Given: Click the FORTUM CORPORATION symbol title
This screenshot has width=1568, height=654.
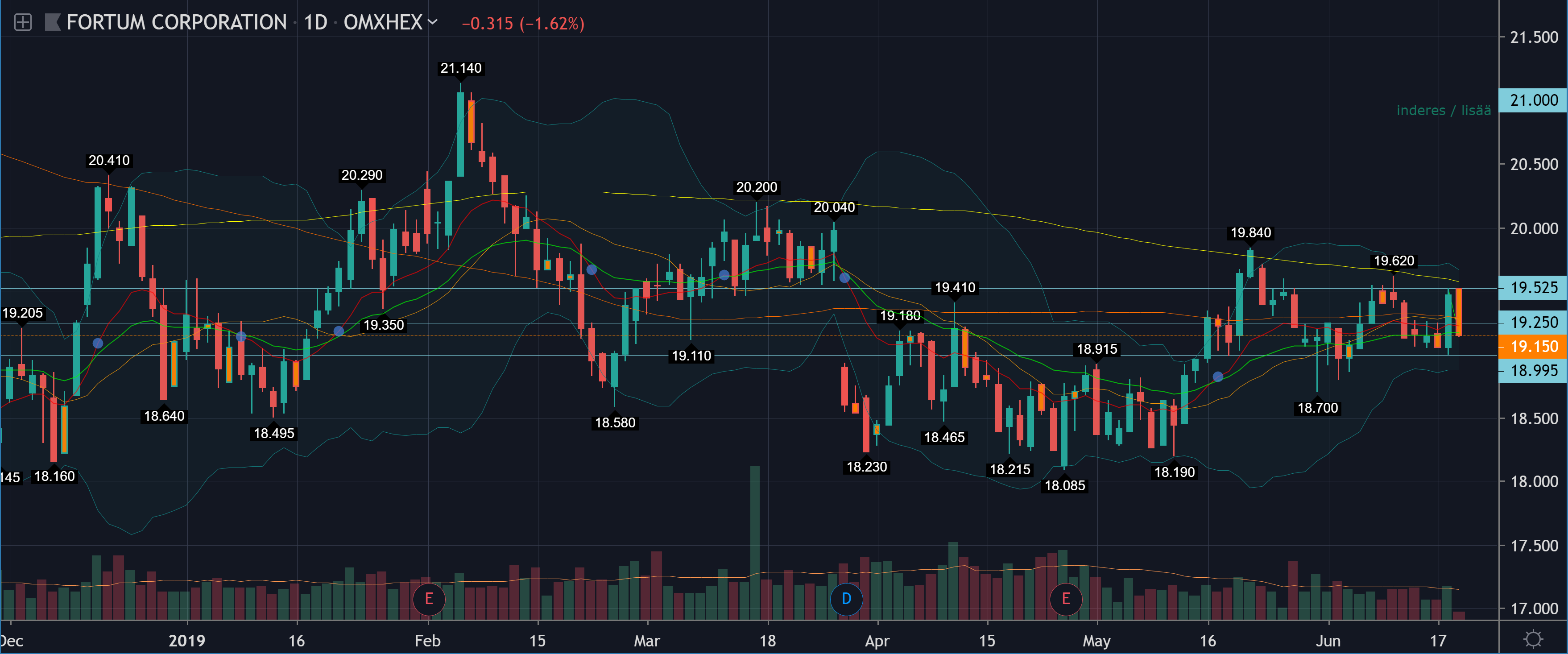Looking at the screenshot, I should (x=177, y=23).
